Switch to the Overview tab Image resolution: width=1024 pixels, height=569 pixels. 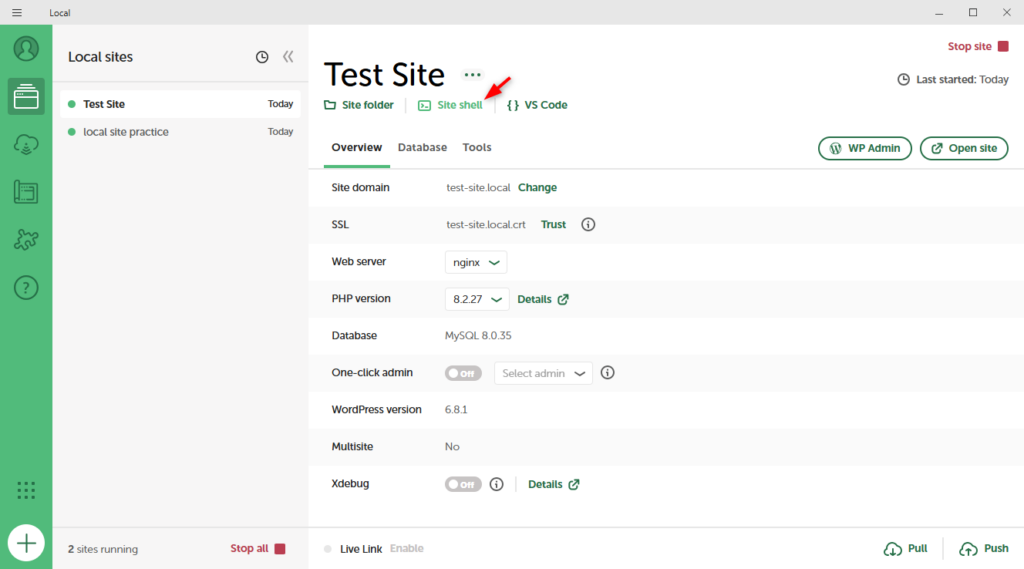point(357,148)
